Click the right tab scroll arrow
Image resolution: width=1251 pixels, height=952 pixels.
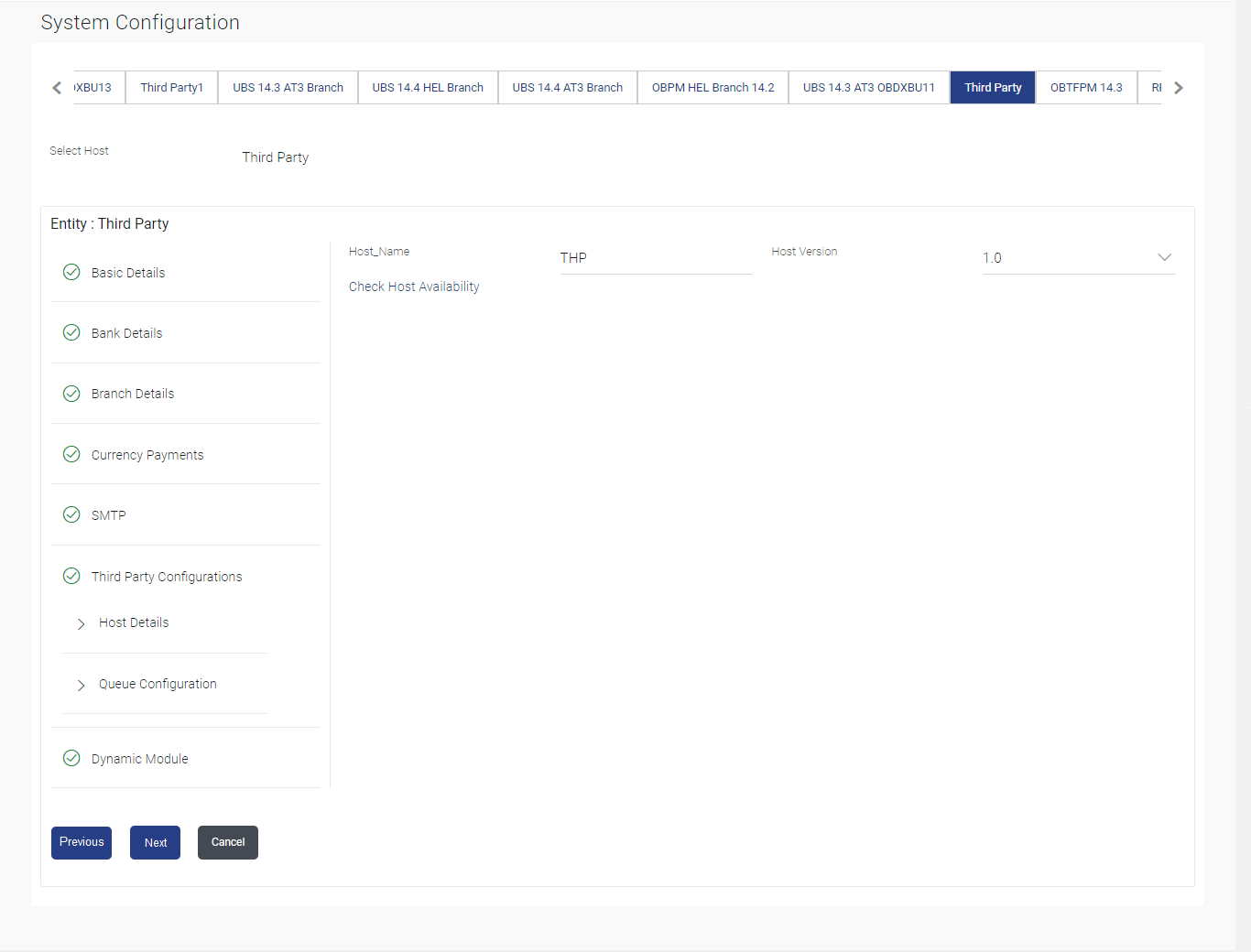[1179, 88]
